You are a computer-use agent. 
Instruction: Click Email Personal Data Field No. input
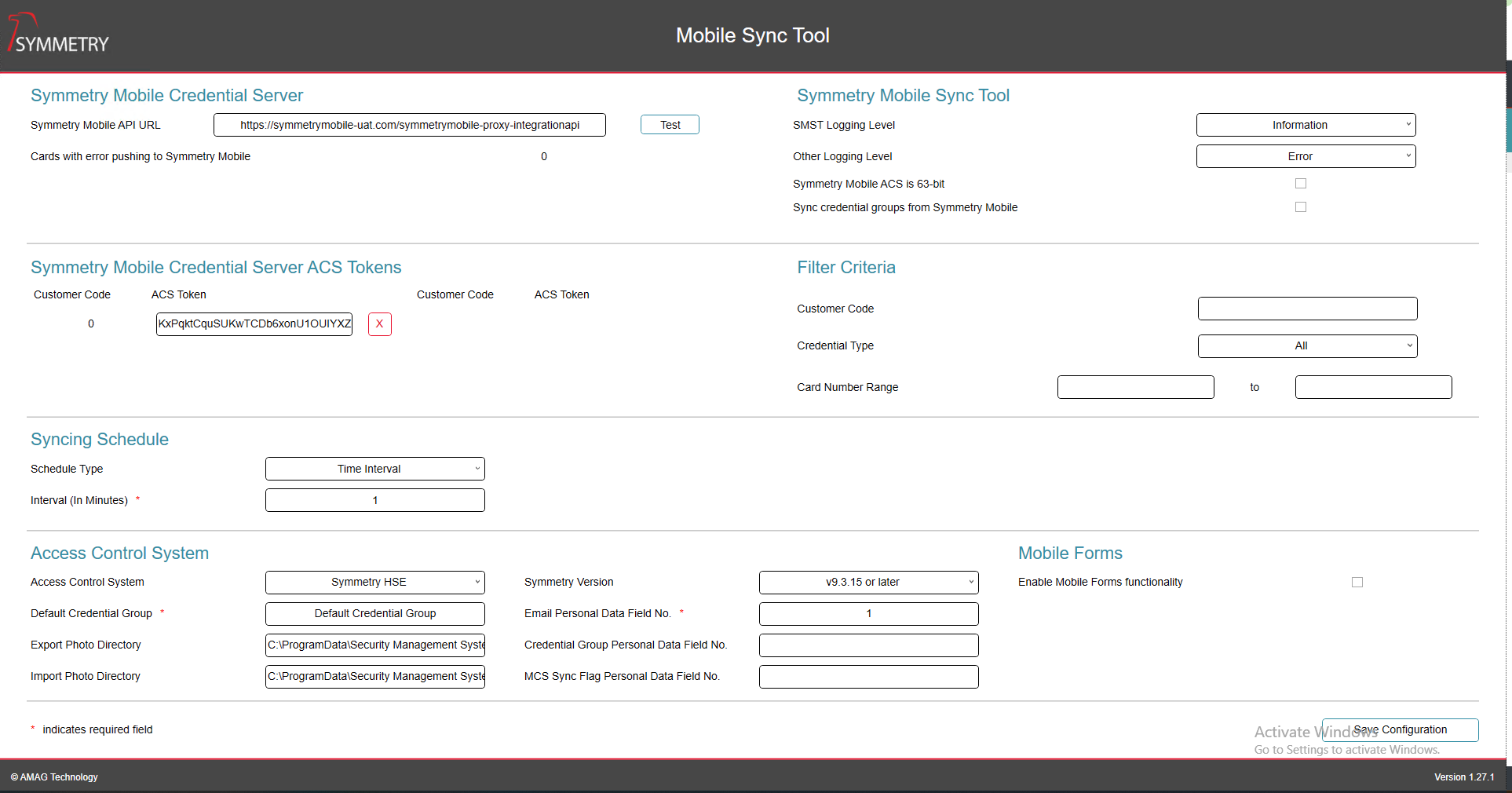[x=869, y=614]
